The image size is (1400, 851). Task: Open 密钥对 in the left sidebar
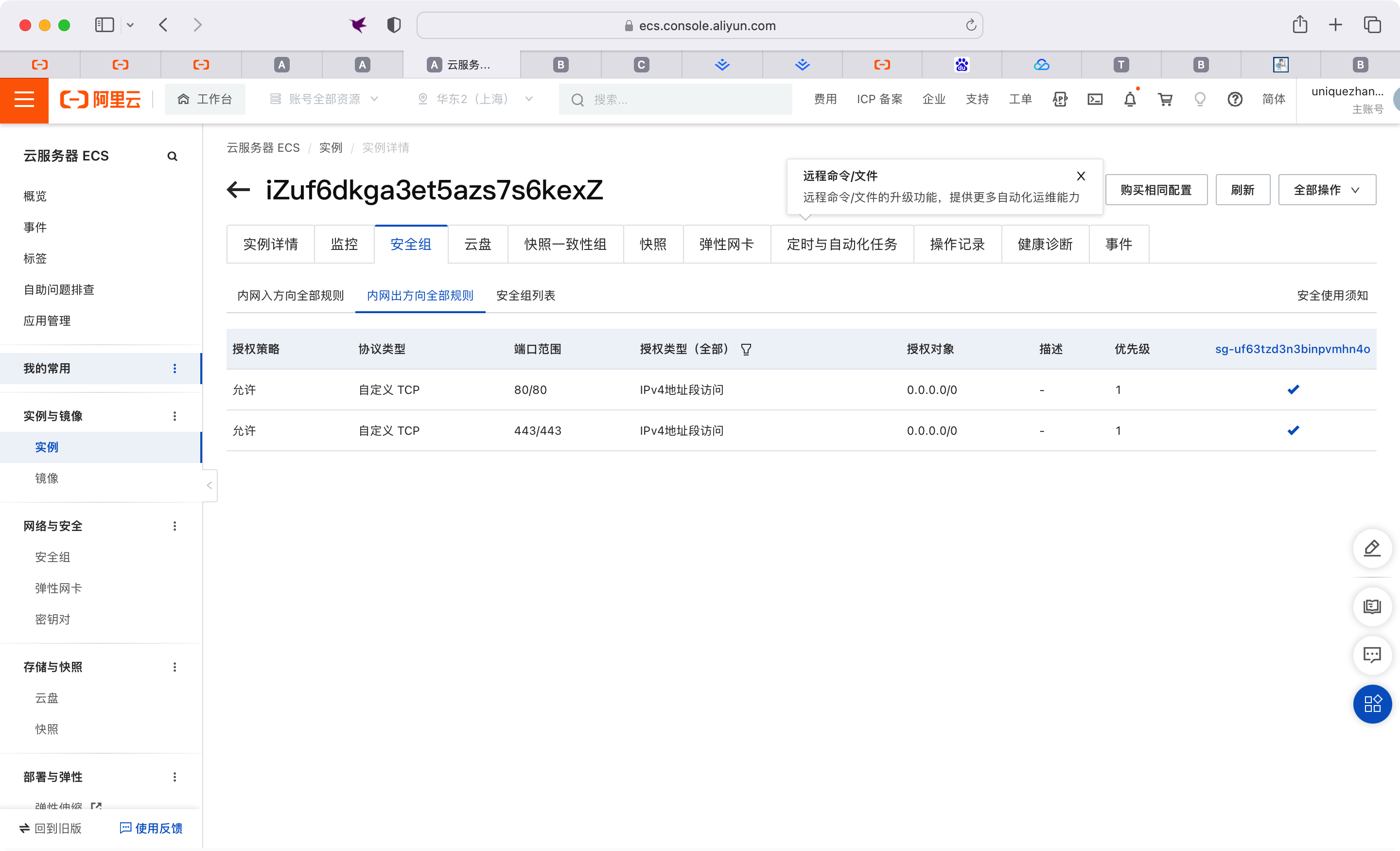[x=52, y=619]
